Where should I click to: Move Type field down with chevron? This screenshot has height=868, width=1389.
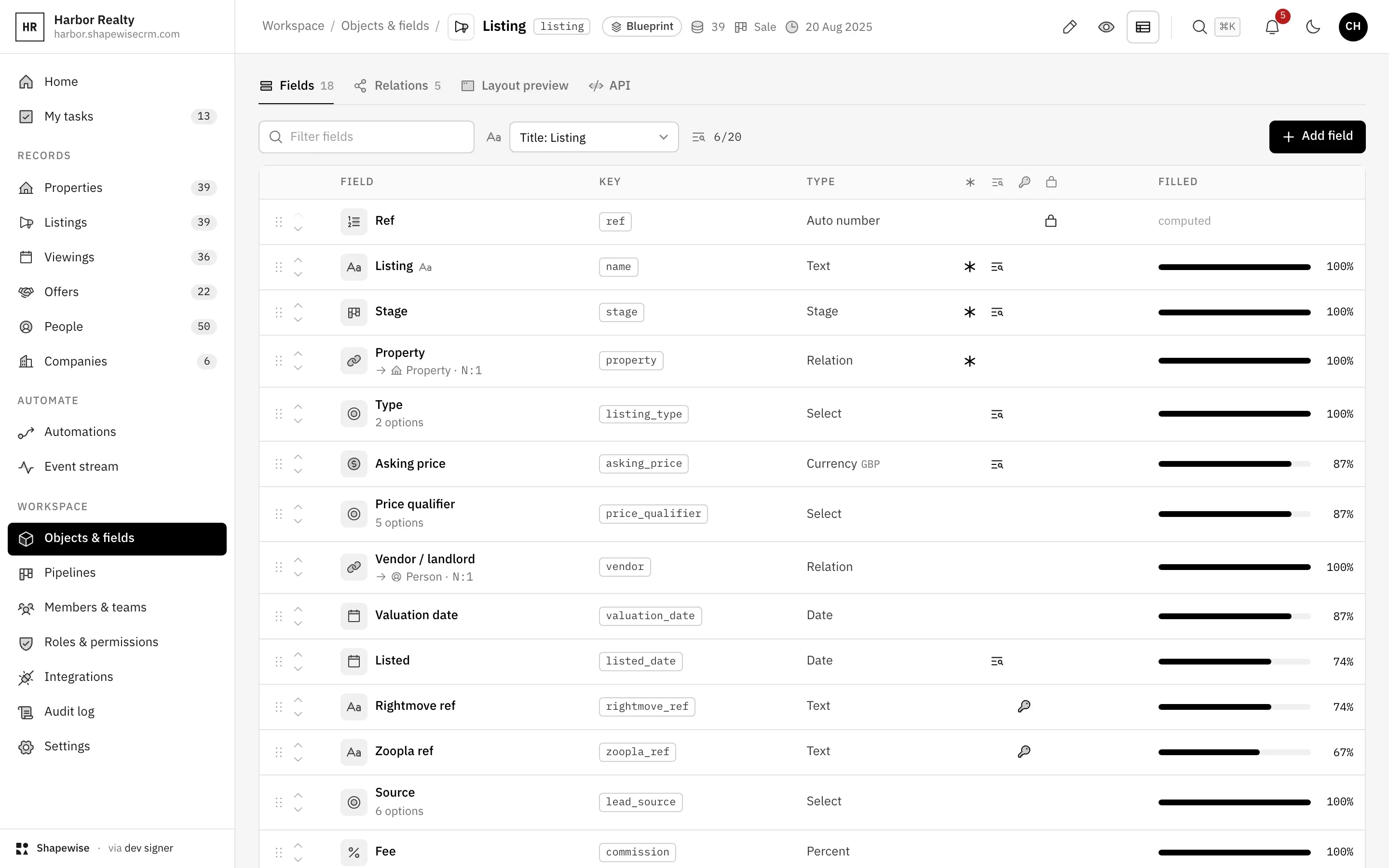pyautogui.click(x=298, y=421)
